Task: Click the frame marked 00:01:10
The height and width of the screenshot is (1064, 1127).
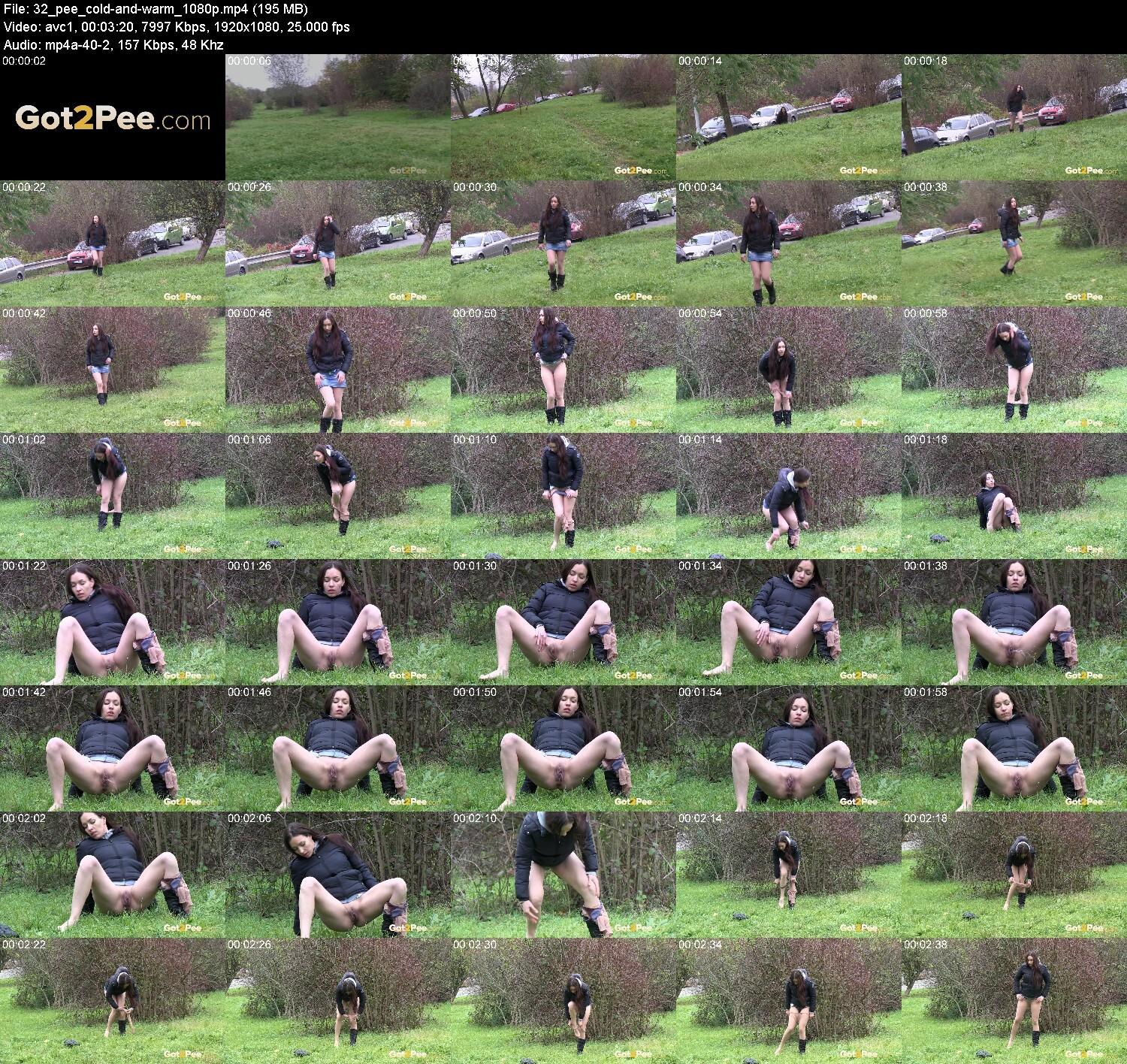Action: (563, 496)
